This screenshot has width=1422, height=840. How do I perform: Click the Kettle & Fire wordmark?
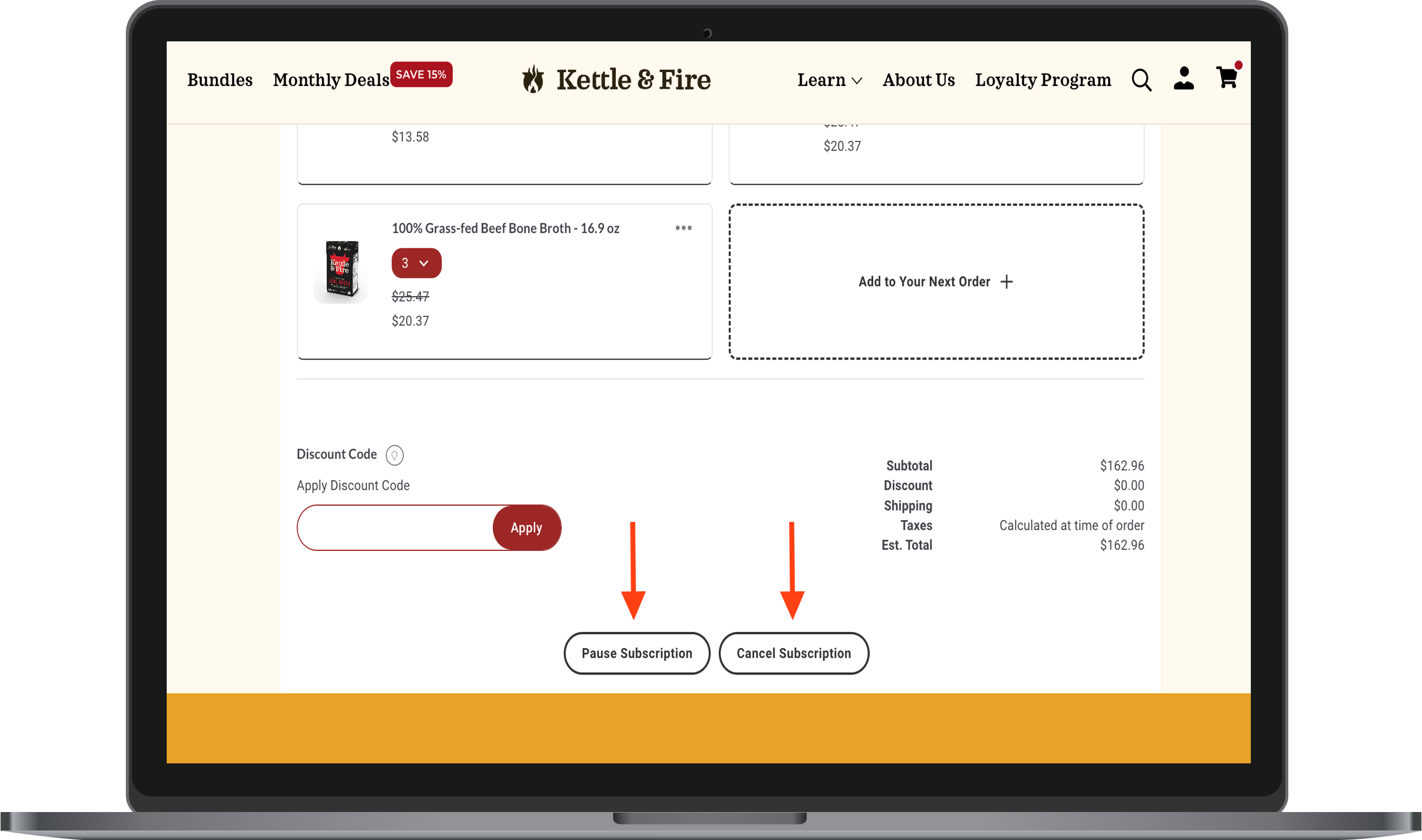633,79
